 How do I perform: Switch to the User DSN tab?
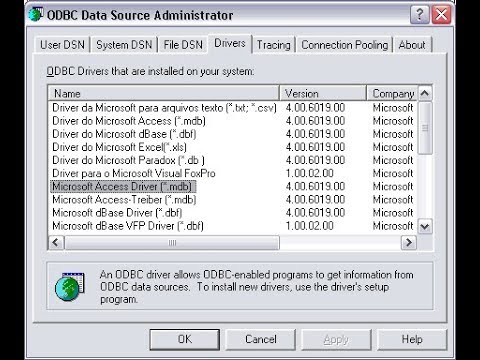(x=62, y=45)
